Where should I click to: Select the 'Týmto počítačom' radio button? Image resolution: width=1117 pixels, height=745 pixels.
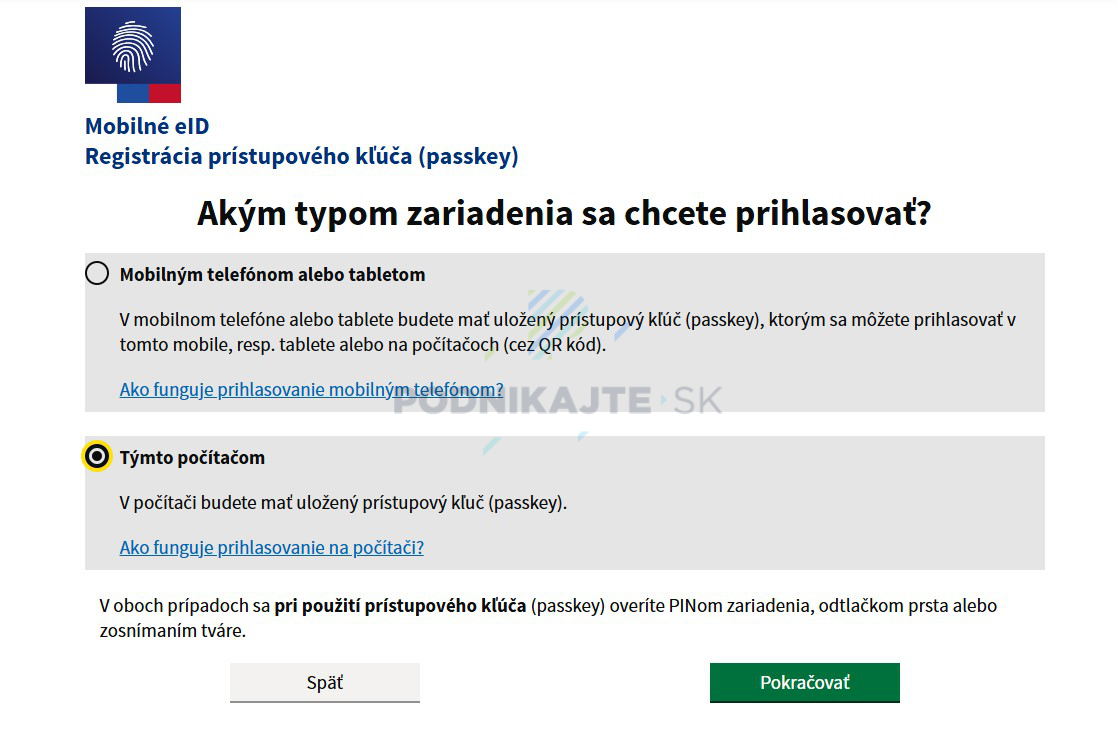(97, 456)
